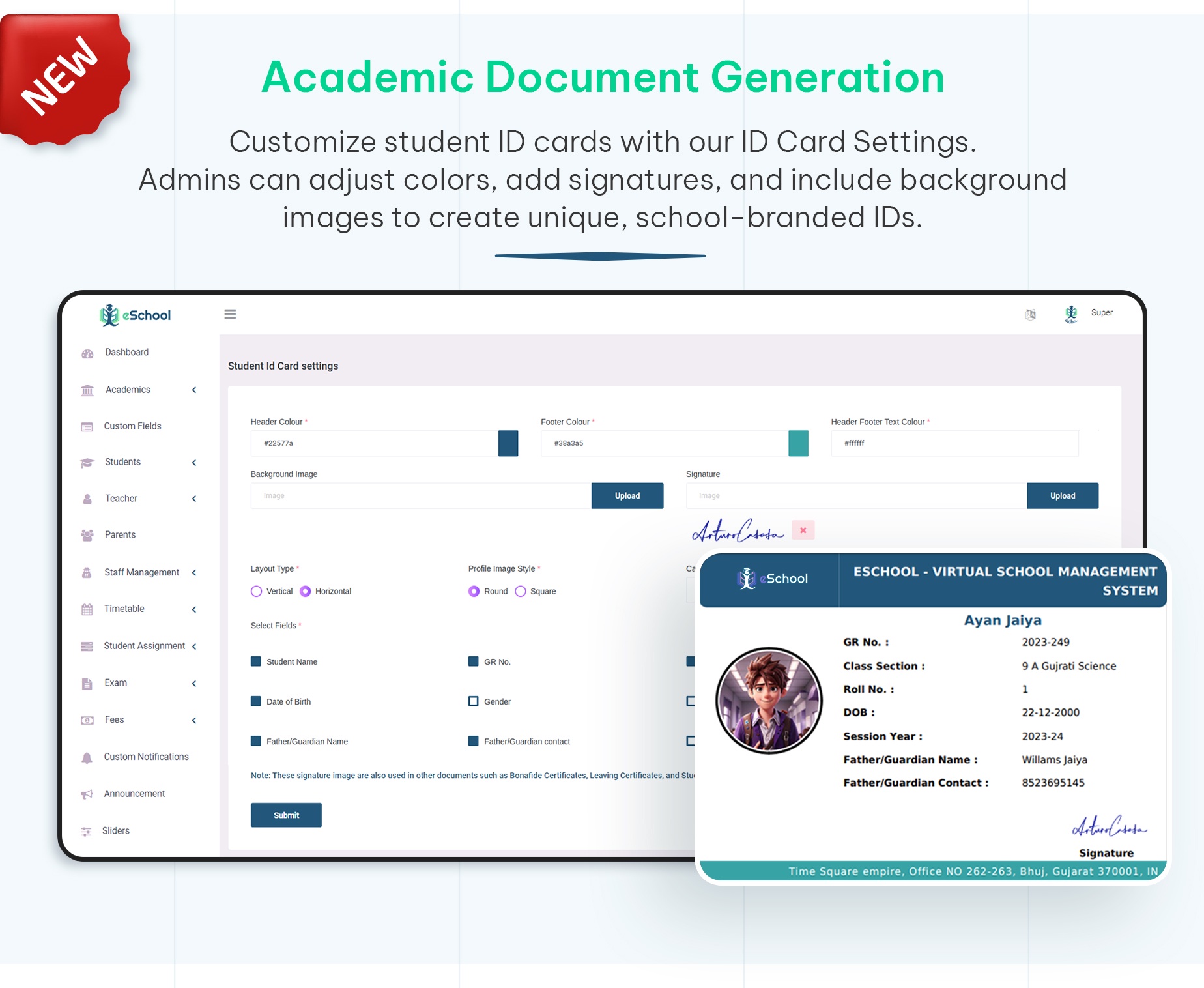This screenshot has height=988, width=1204.
Task: Expand the Fees section
Action: (x=113, y=719)
